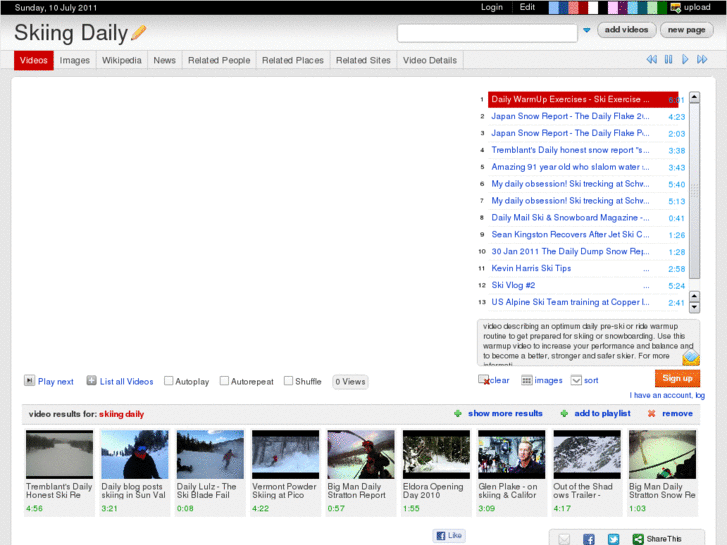This screenshot has width=727, height=545.
Task: Open the Video Details tab
Action: pos(430,60)
